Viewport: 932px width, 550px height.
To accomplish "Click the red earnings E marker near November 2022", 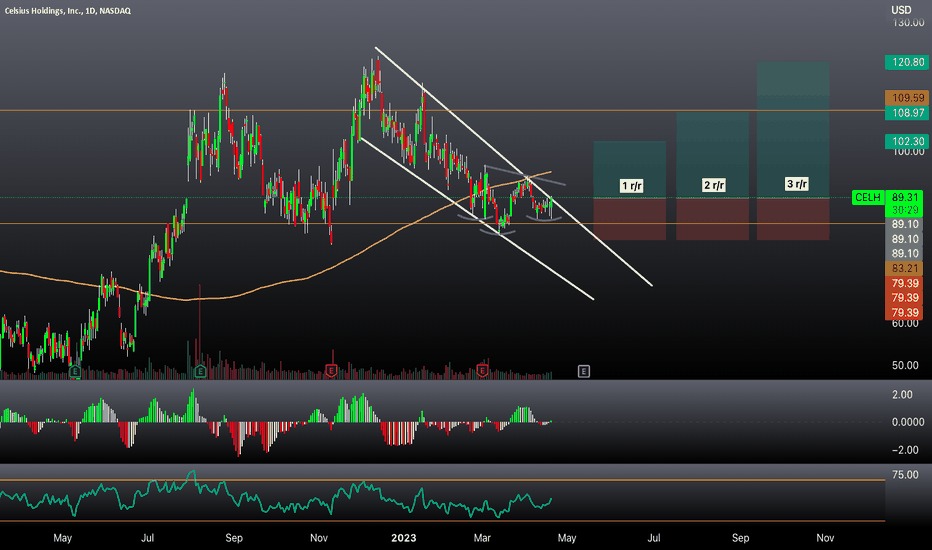I will pyautogui.click(x=331, y=371).
